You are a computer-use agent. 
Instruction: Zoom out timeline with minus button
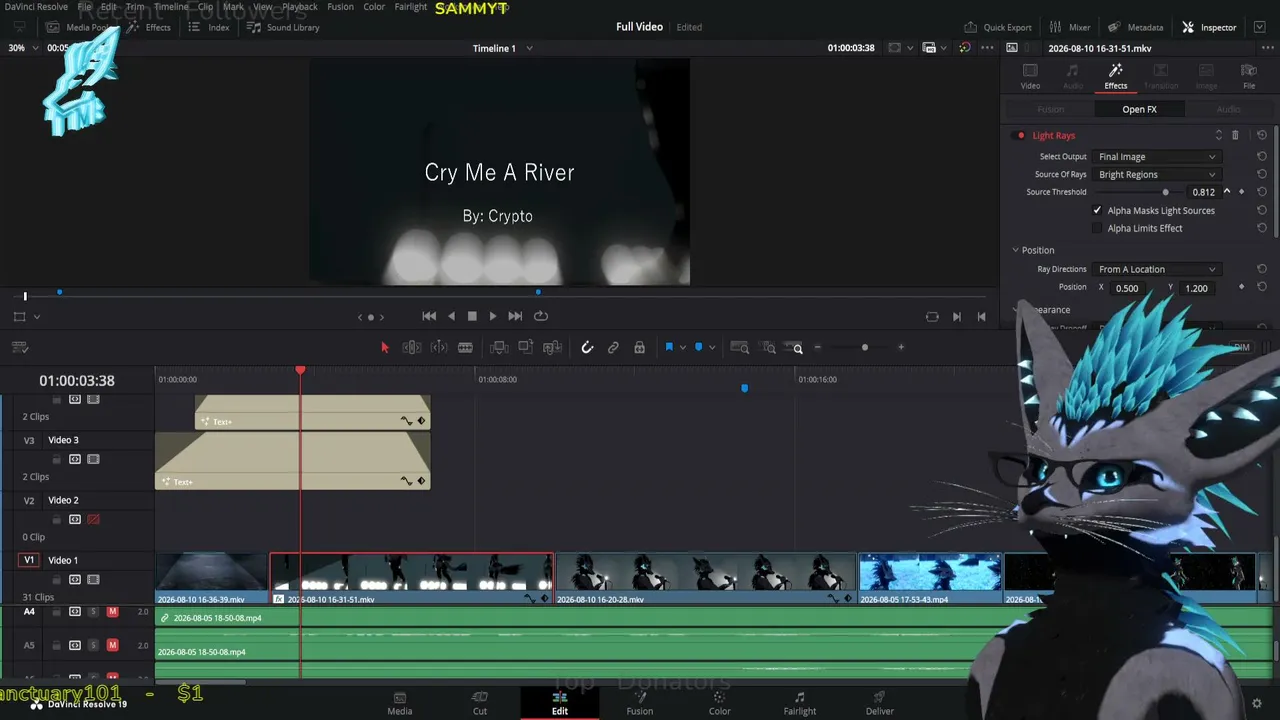tap(818, 348)
